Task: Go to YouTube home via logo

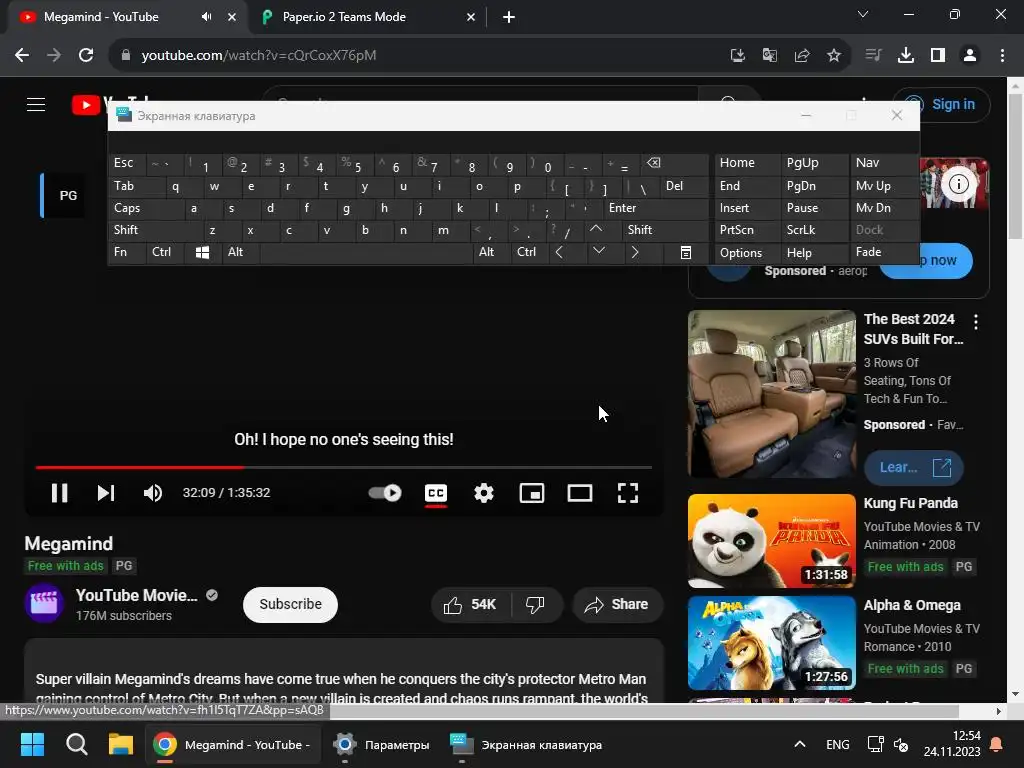Action: pos(88,104)
